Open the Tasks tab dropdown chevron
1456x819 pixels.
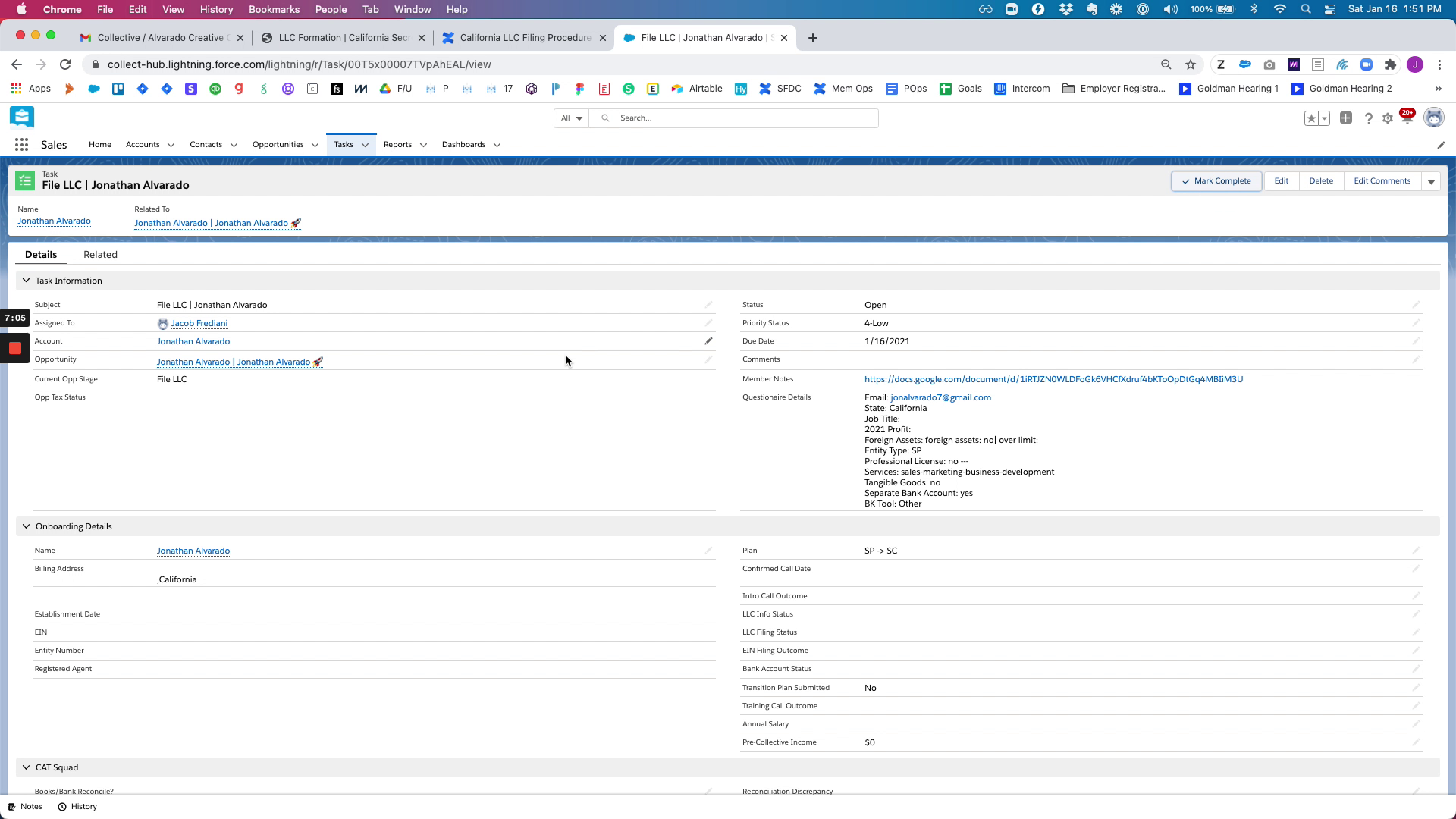click(365, 145)
